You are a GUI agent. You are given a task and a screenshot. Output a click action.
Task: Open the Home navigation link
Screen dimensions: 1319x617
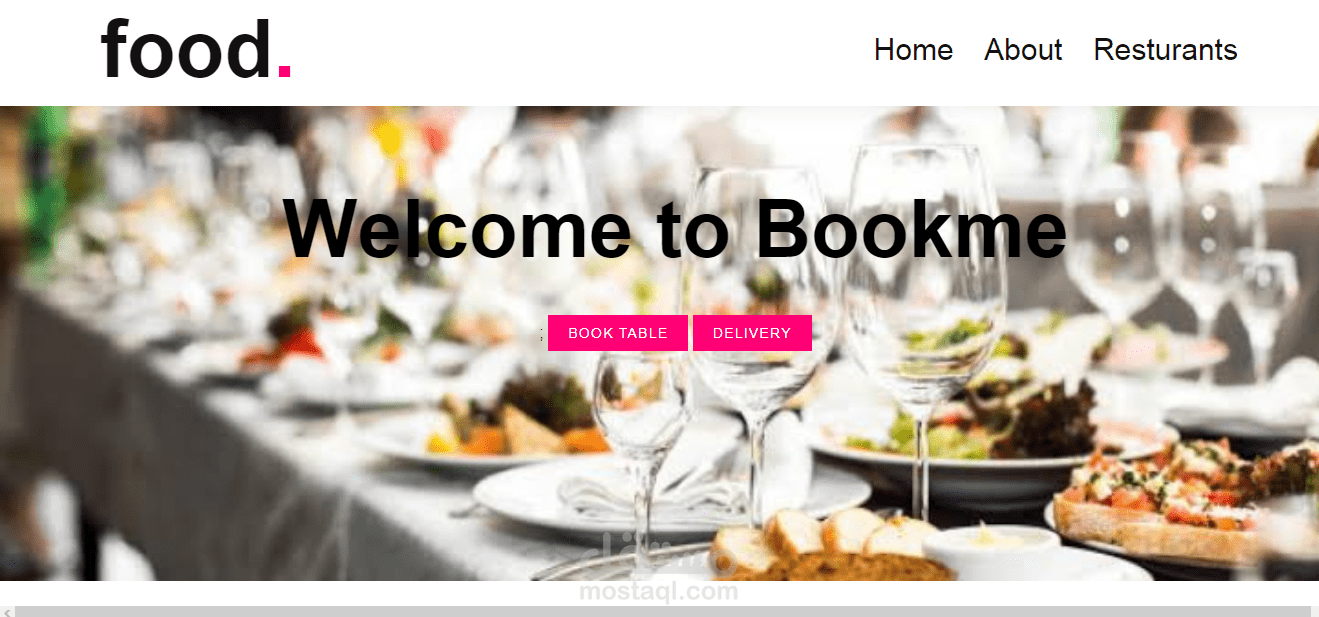coord(913,50)
